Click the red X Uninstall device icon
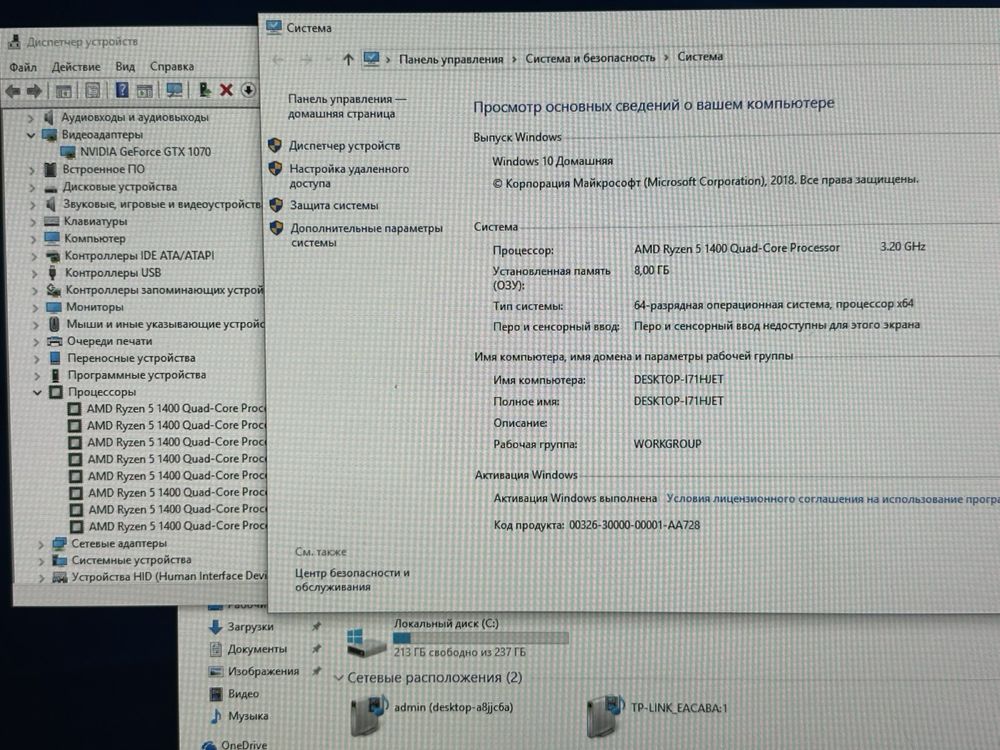Viewport: 1000px width, 750px height. tap(226, 90)
